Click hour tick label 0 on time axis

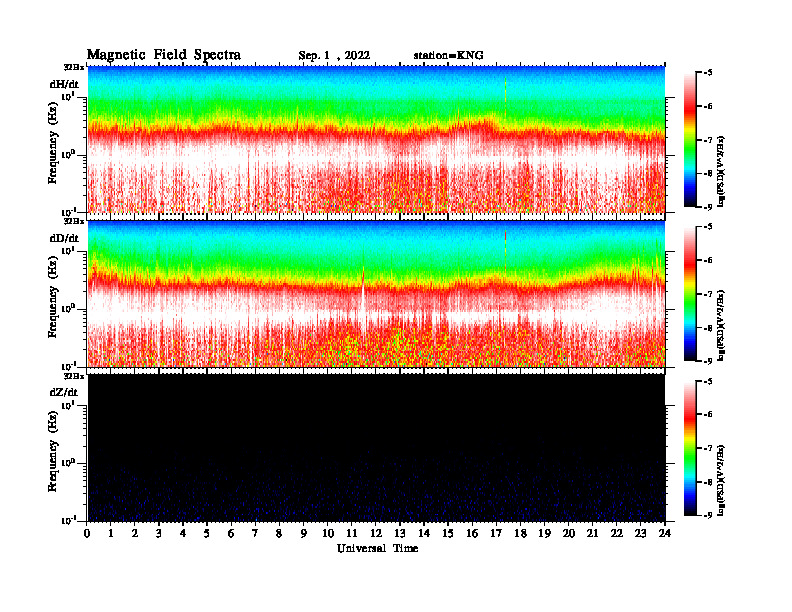87,533
